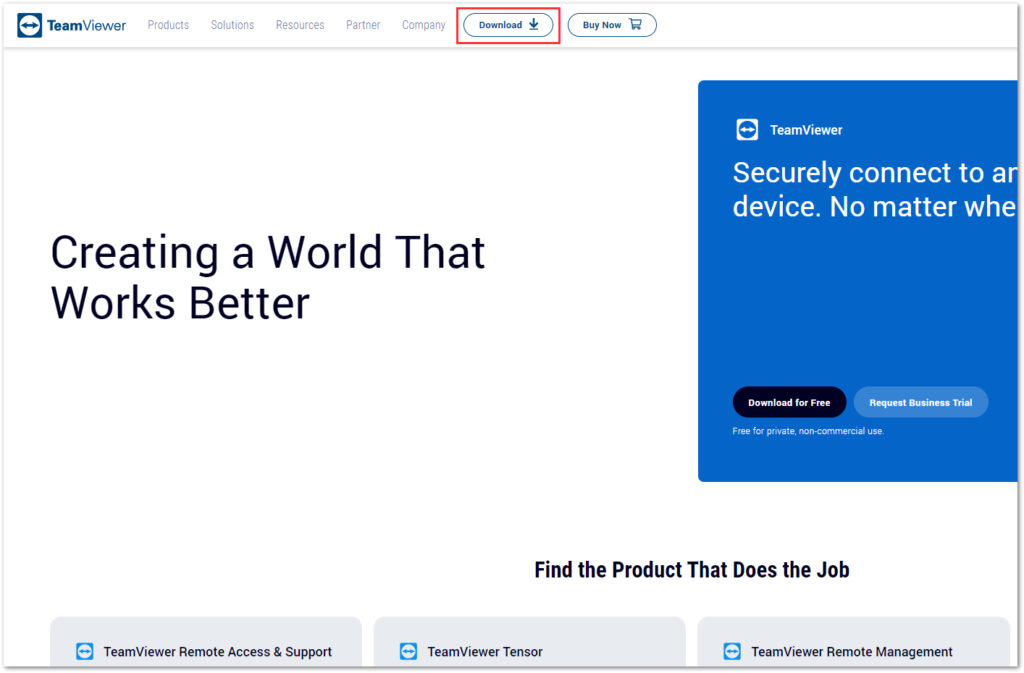Open the Company menu
This screenshot has height=673, width=1024.
[x=423, y=25]
